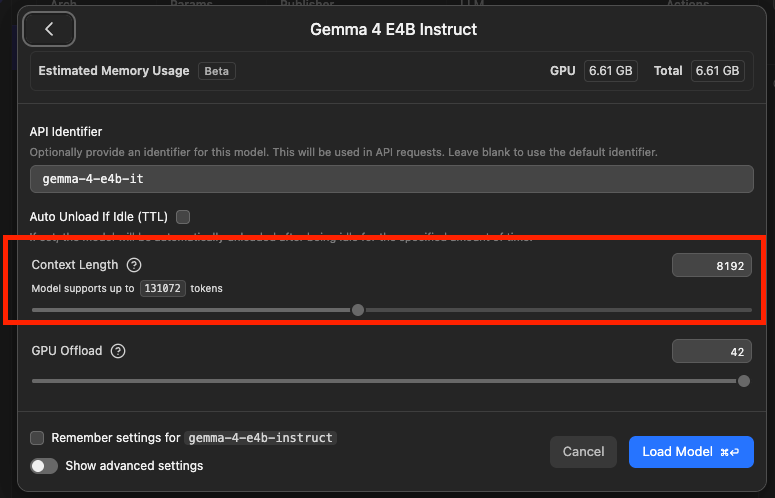Click the 131072 max tokens badge

163,289
